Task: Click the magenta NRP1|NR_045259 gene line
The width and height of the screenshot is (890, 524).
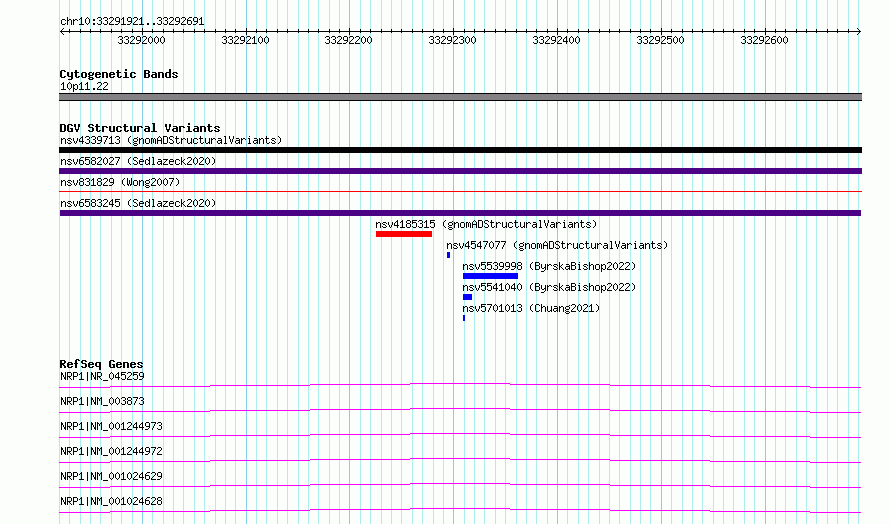Action: click(460, 386)
